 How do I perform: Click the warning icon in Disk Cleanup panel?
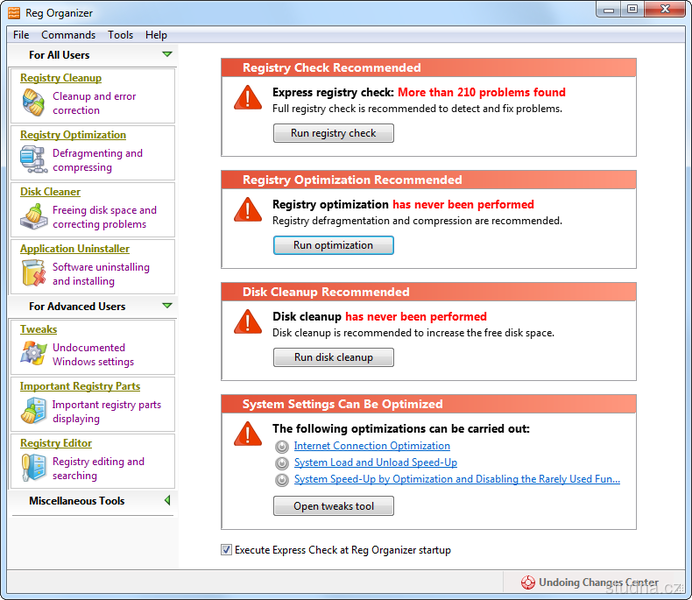pyautogui.click(x=248, y=322)
